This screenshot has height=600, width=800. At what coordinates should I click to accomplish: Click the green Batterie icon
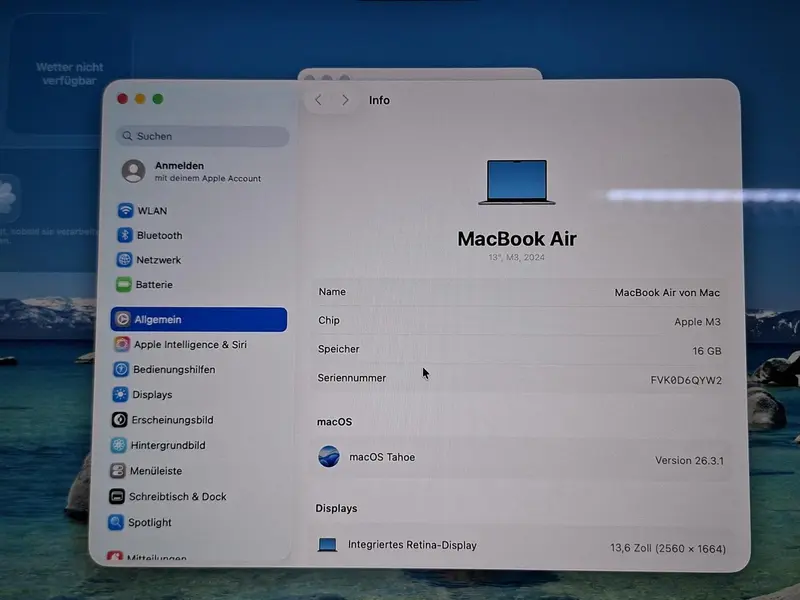coord(123,284)
